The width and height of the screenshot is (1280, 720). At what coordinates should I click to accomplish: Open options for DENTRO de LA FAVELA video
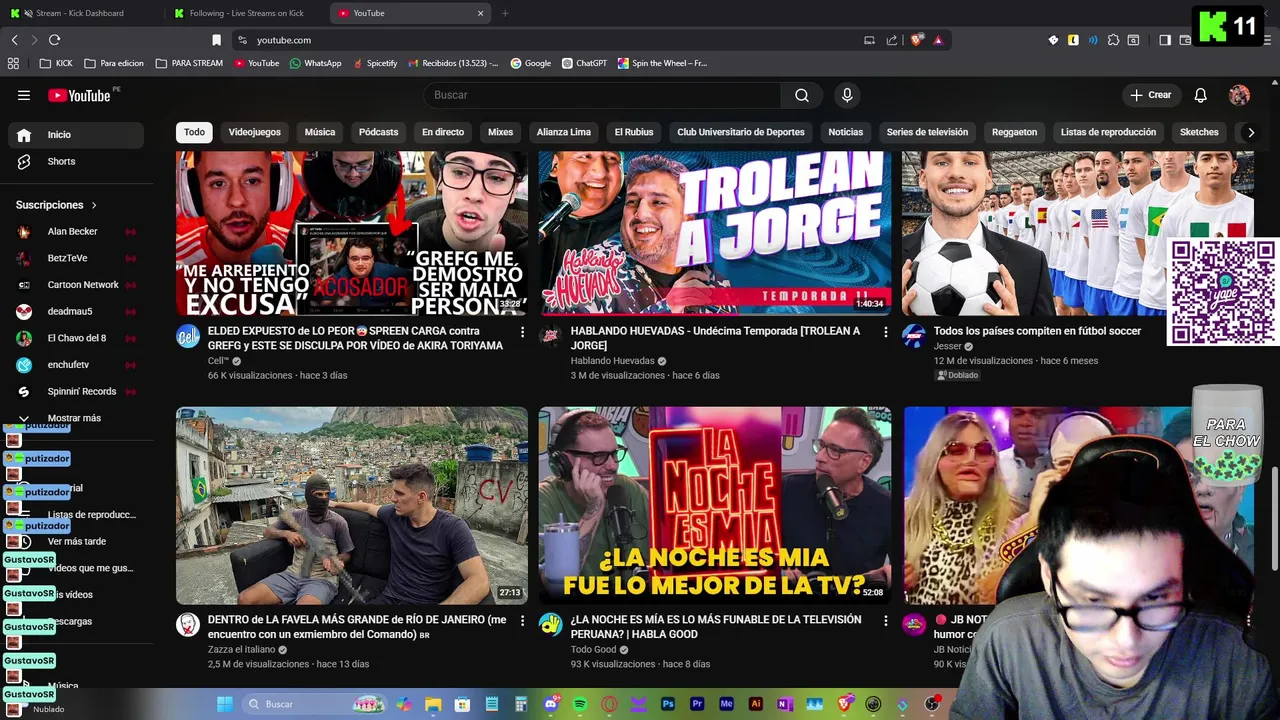(x=522, y=621)
